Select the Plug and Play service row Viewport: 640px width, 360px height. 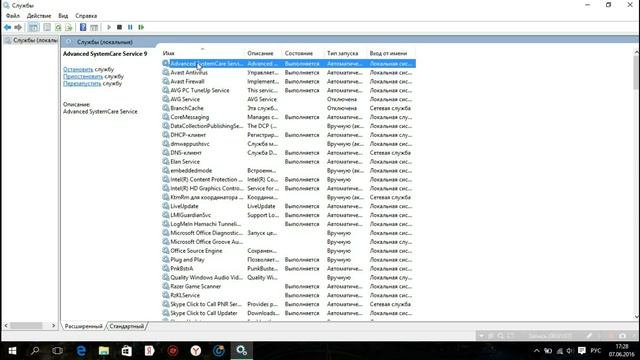point(289,260)
